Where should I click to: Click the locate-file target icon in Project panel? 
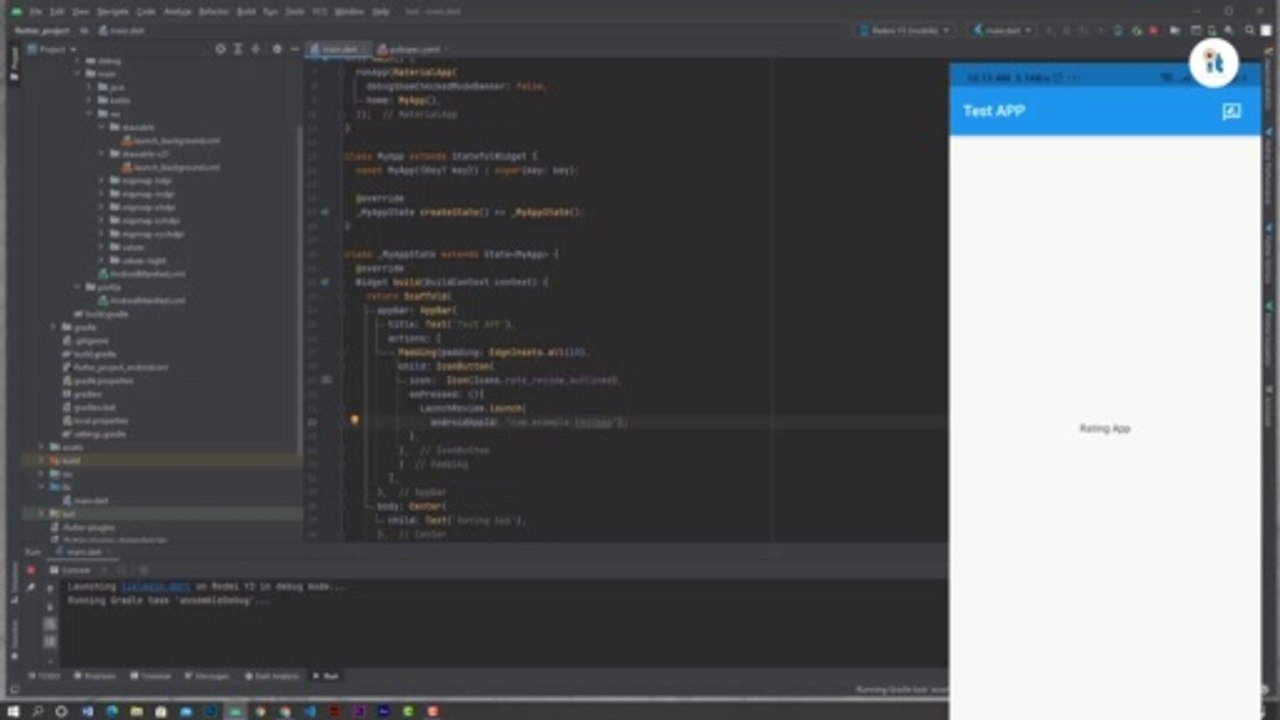pos(221,49)
